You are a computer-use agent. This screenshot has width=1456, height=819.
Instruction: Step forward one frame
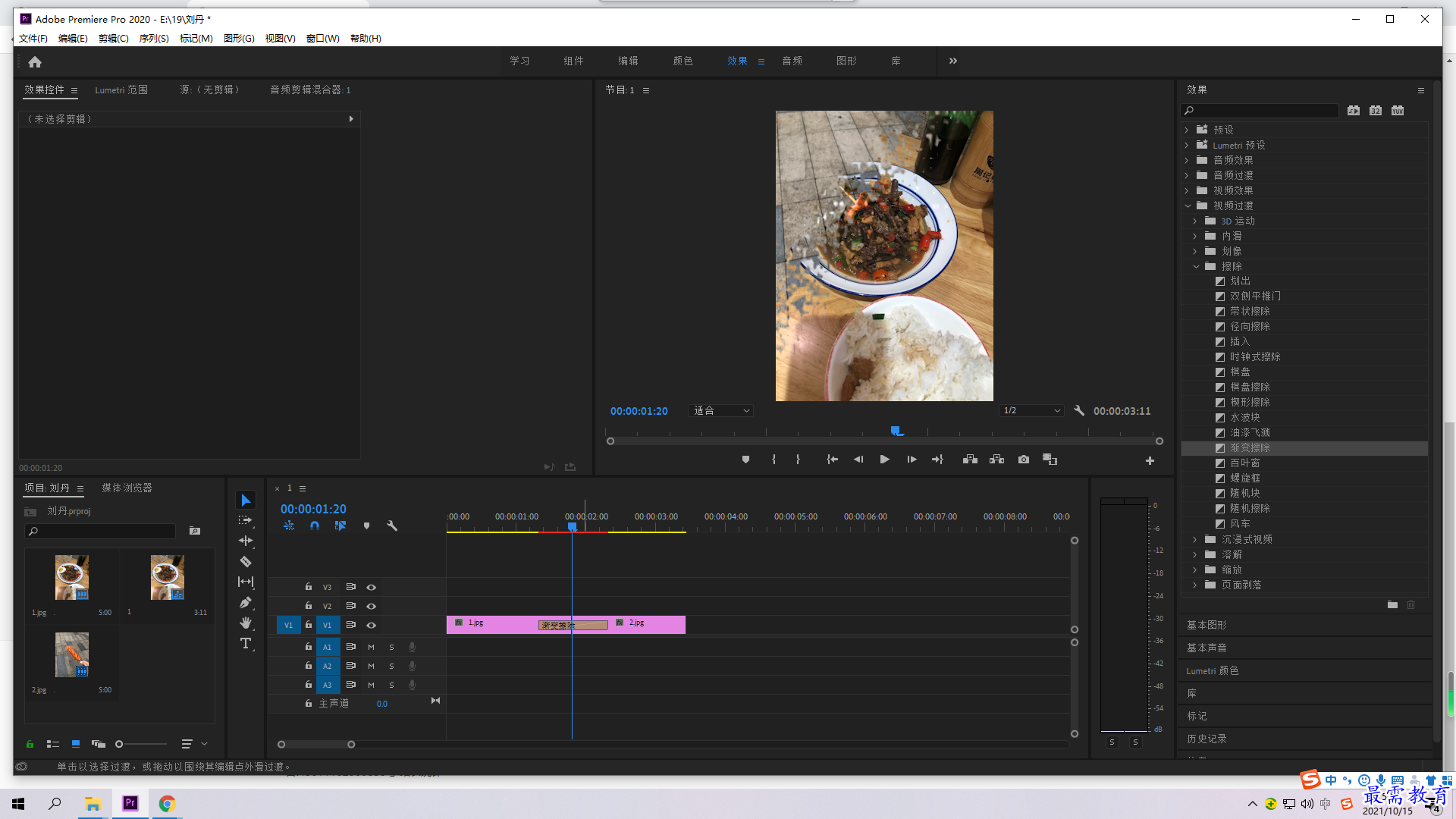tap(912, 460)
